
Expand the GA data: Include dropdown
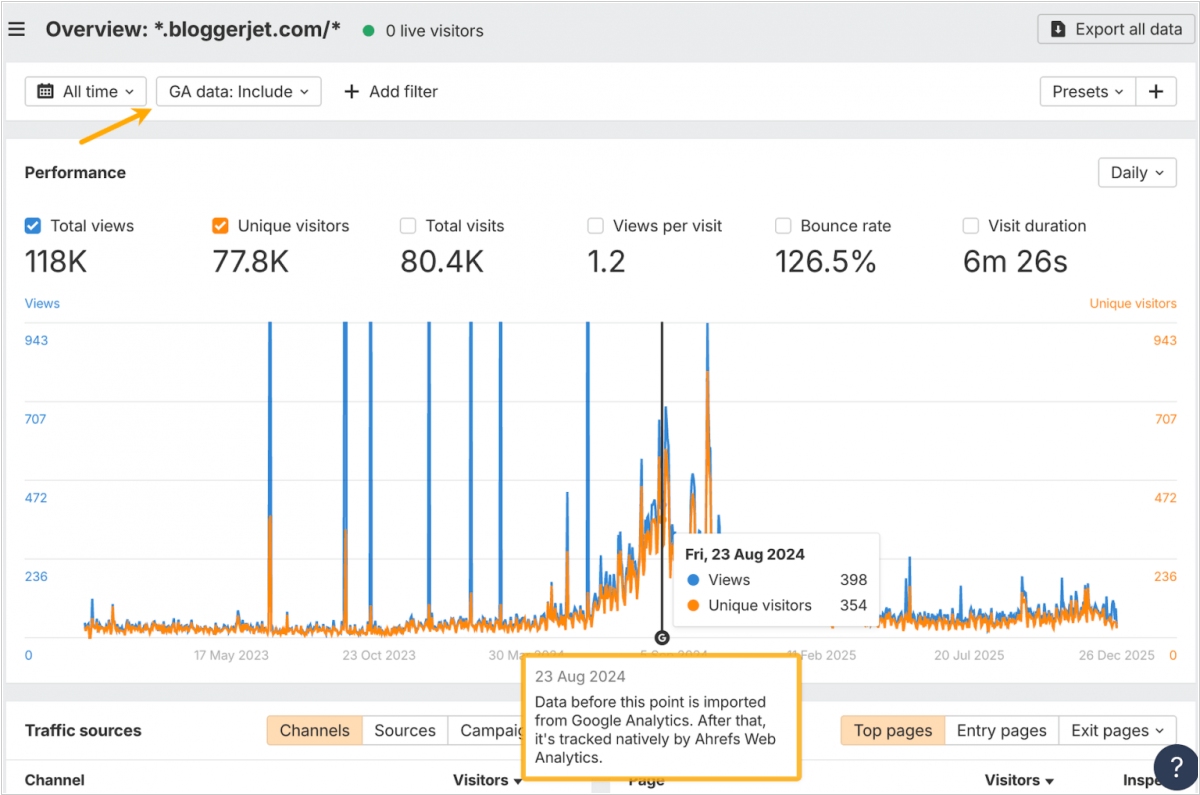coord(239,92)
